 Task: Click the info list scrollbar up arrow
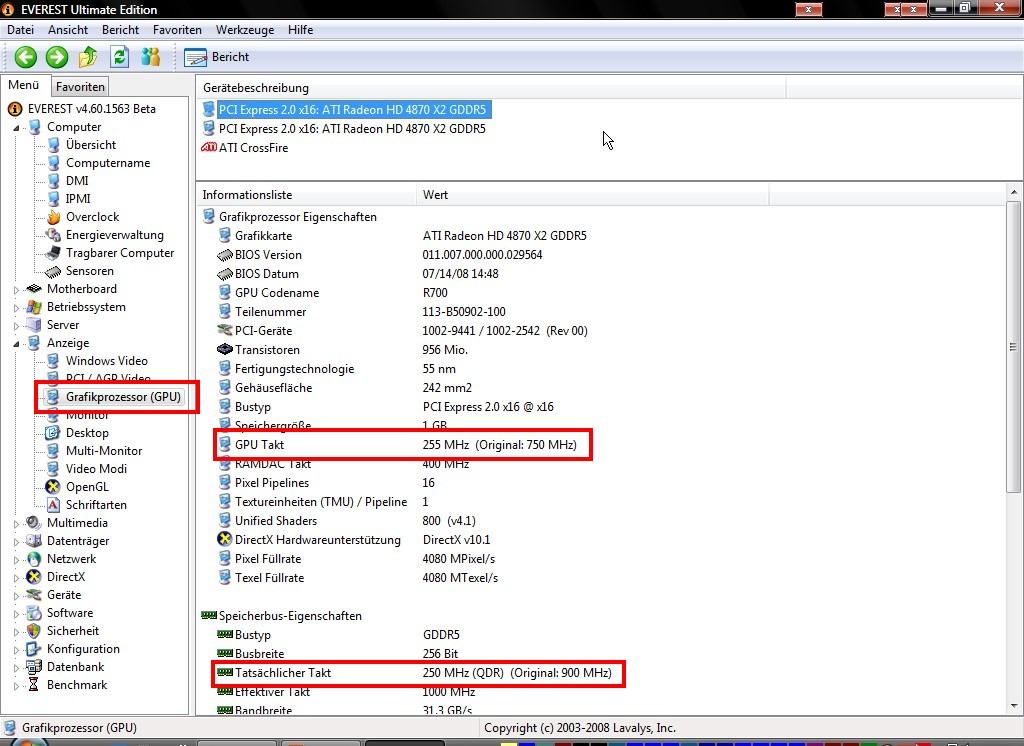click(x=1014, y=192)
